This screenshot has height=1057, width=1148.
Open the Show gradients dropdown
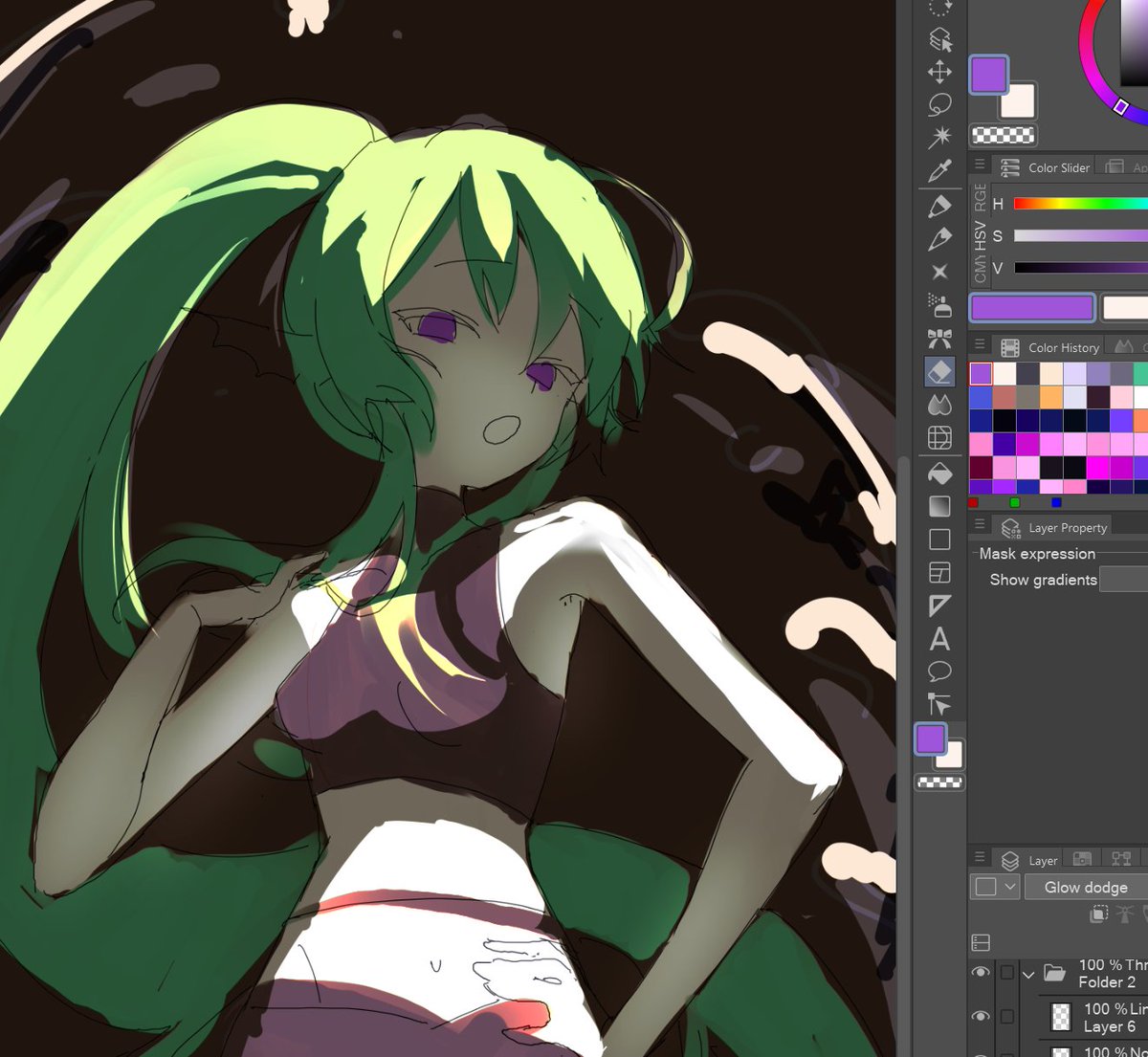pyautogui.click(x=1123, y=579)
